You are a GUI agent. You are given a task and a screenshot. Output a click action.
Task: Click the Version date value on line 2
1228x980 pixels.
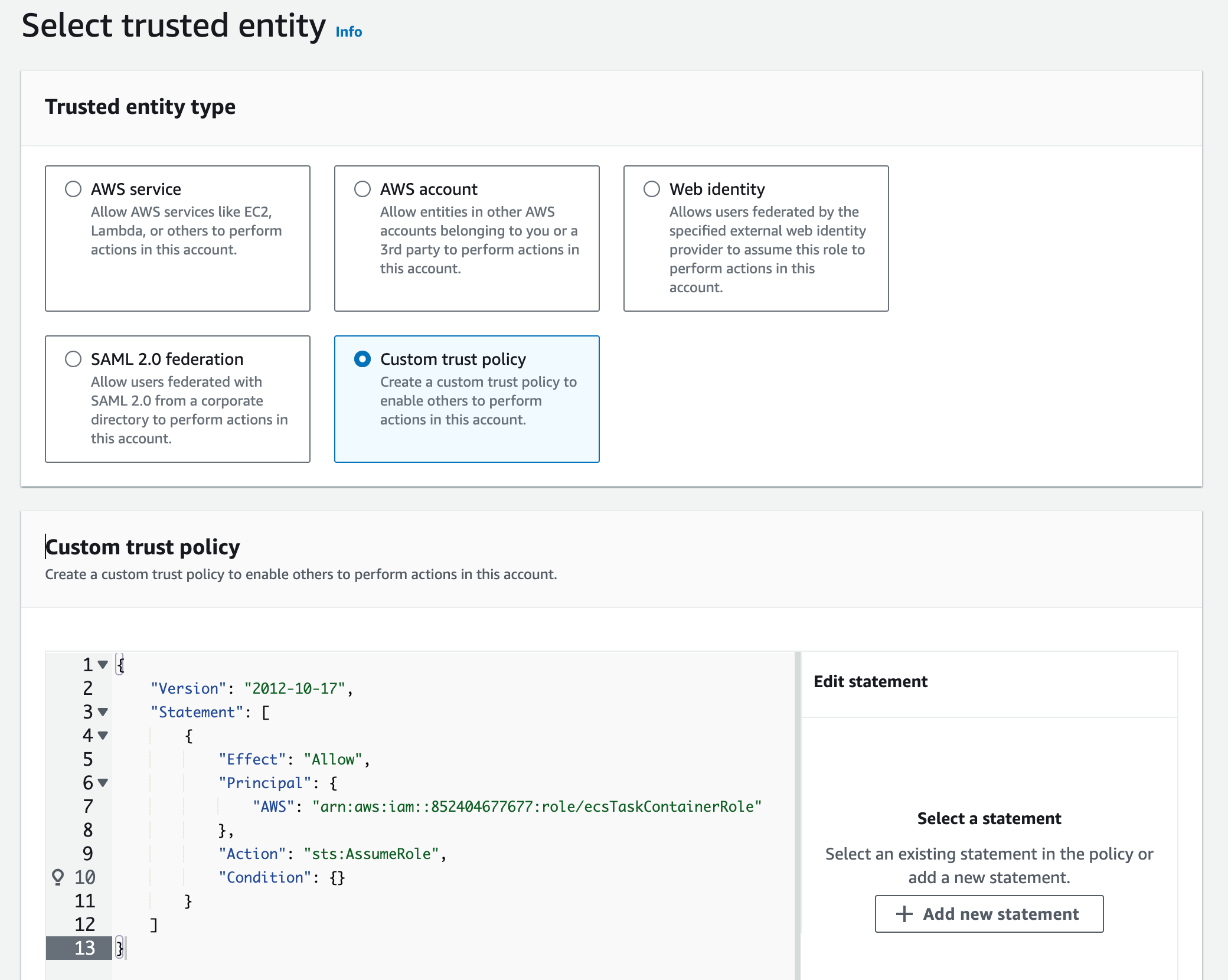pyautogui.click(x=295, y=688)
